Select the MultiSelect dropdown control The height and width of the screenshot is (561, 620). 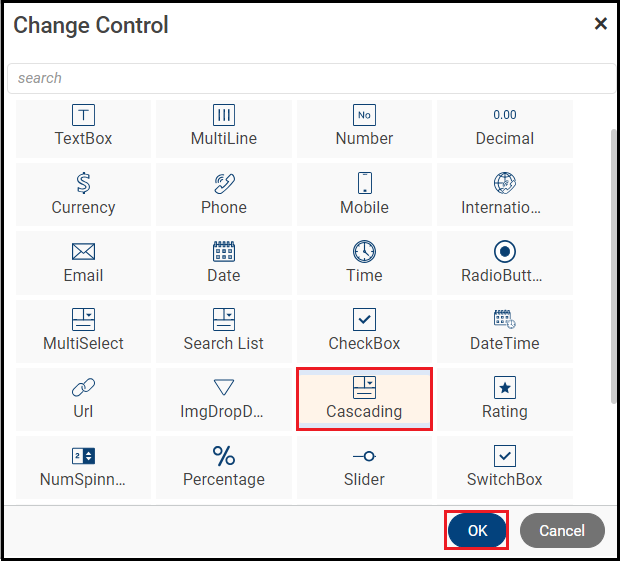pos(84,331)
